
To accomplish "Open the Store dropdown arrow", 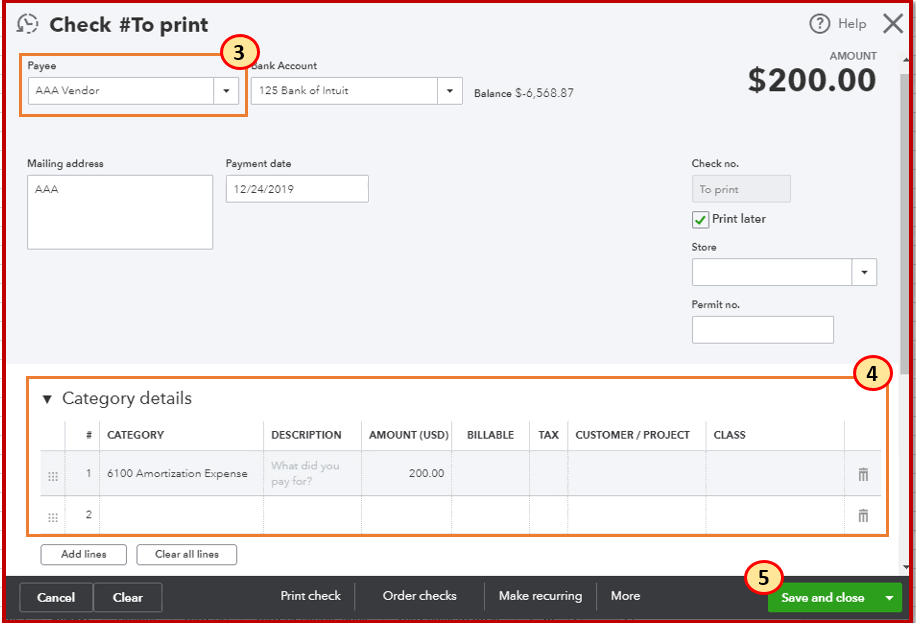I will pos(864,272).
